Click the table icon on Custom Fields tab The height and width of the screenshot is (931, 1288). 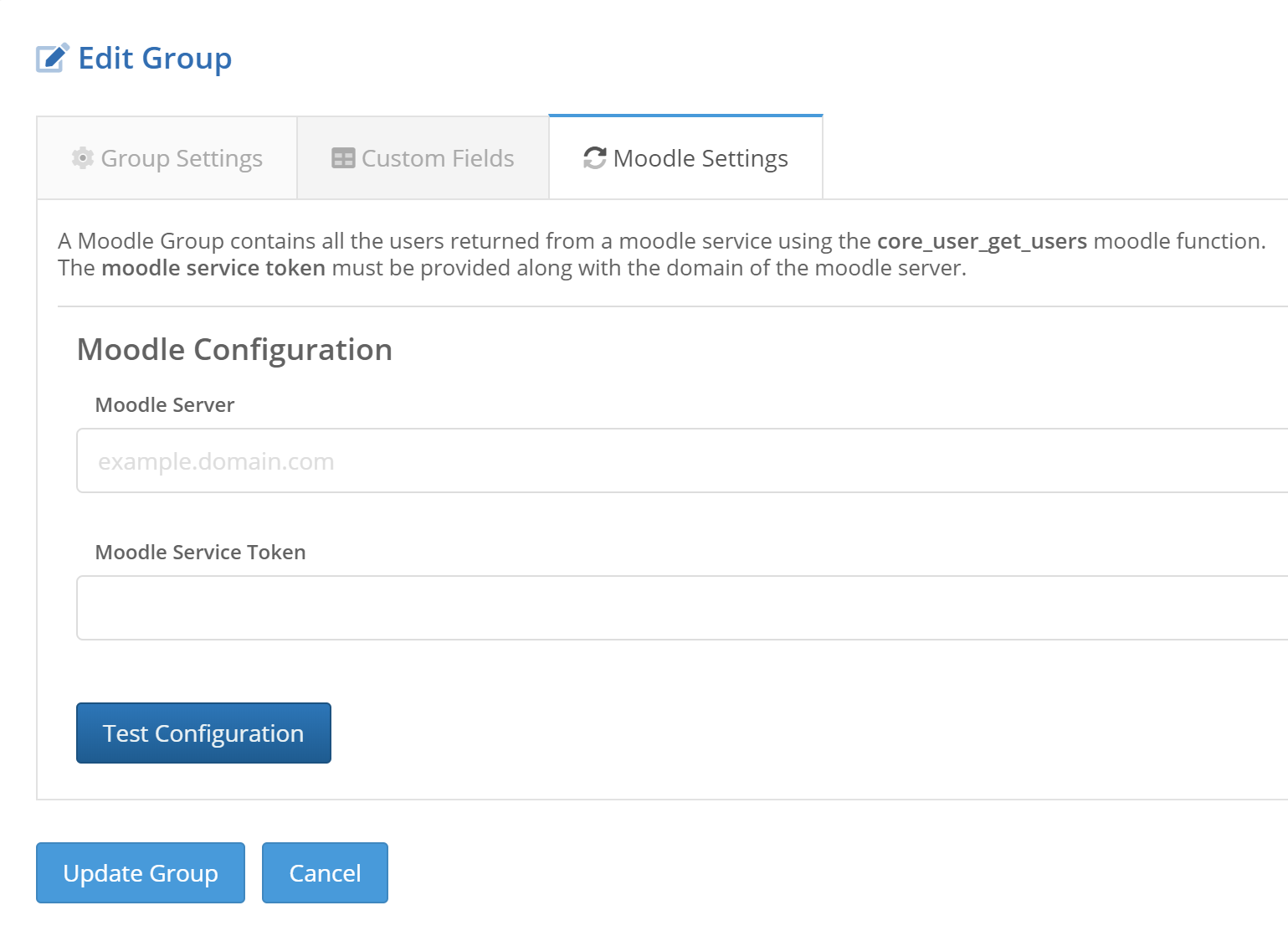click(x=343, y=158)
